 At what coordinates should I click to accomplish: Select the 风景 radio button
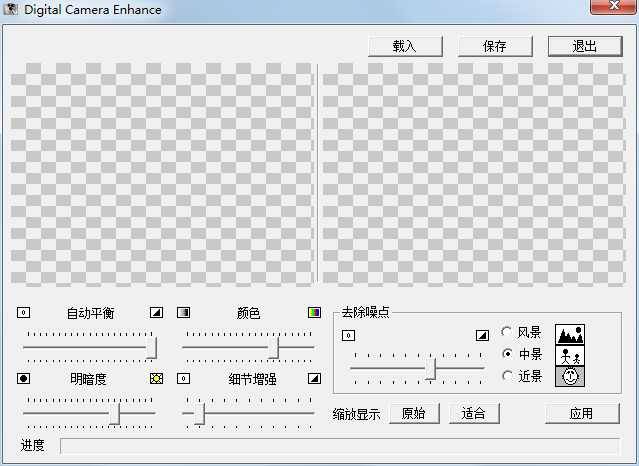508,332
